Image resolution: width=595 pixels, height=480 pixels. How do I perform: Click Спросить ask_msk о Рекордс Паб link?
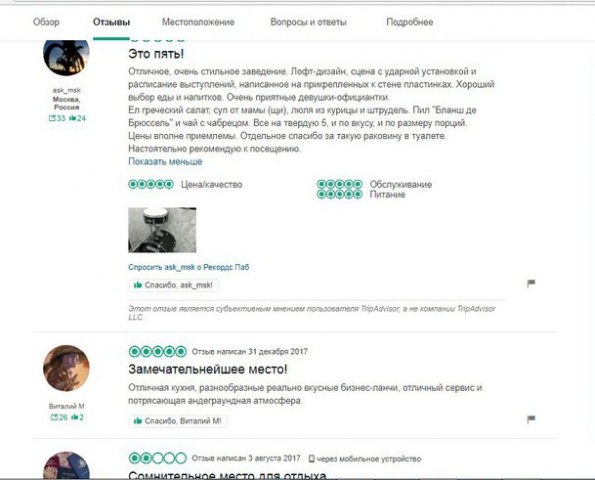pos(189,267)
